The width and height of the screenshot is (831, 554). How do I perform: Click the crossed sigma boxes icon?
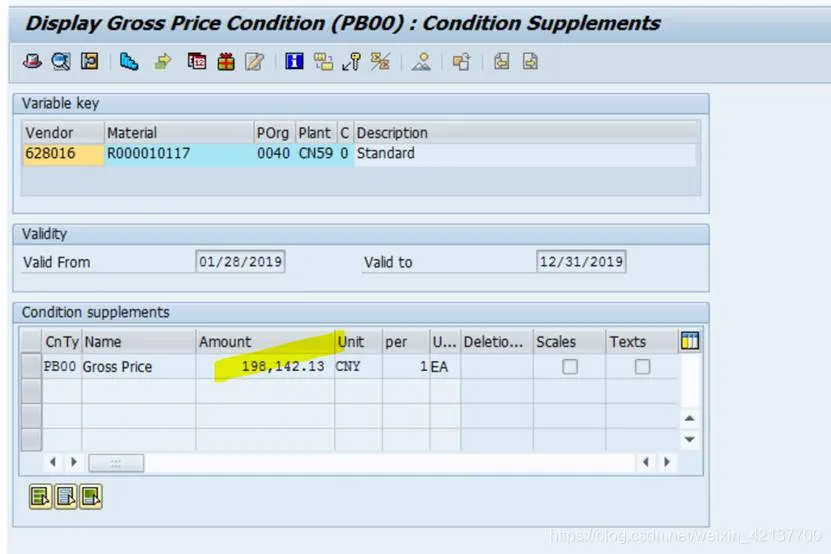pyautogui.click(x=380, y=61)
